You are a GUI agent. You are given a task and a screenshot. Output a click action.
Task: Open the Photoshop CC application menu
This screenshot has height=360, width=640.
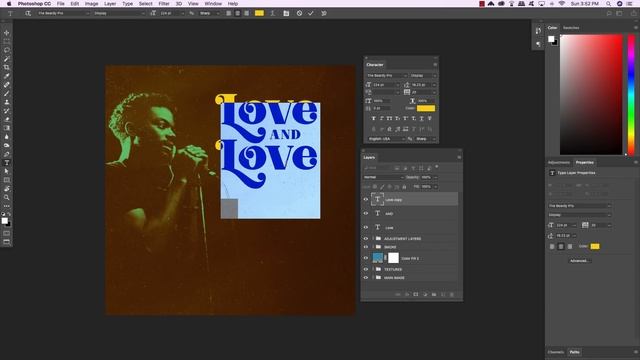click(34, 4)
